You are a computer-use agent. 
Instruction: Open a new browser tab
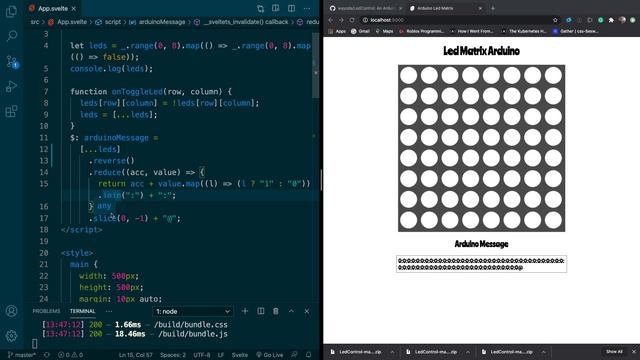pyautogui.click(x=493, y=8)
